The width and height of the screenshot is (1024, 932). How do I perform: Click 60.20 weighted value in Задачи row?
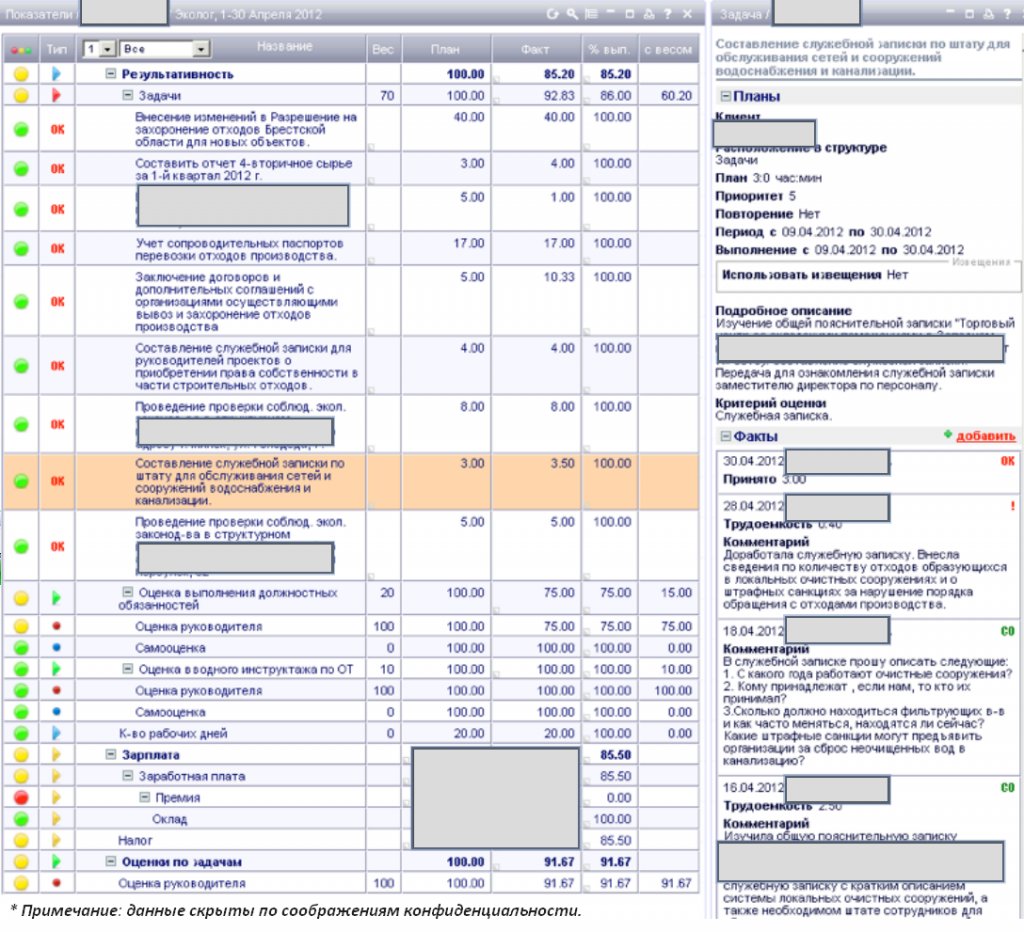click(x=676, y=96)
